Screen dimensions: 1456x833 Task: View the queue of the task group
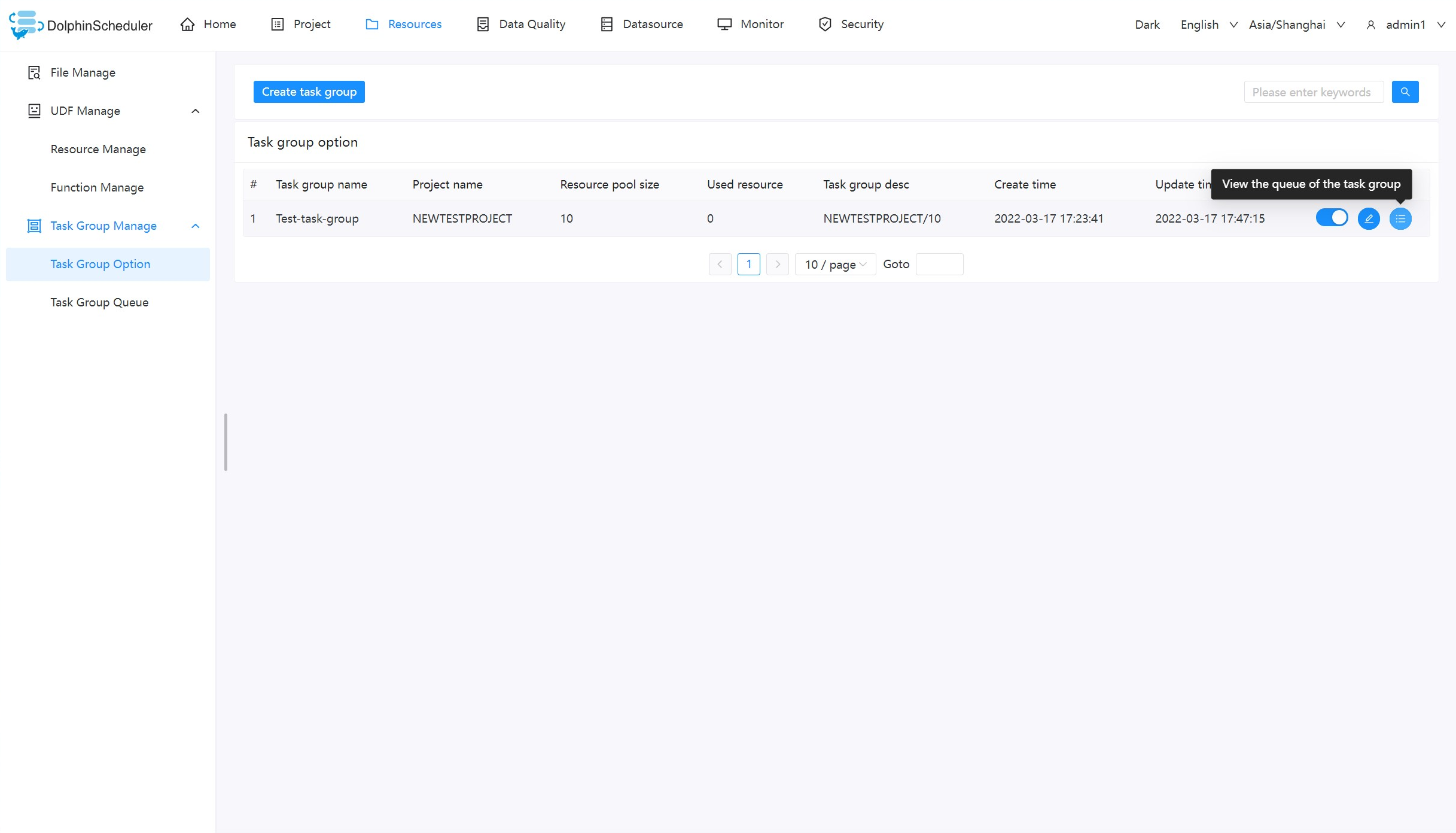(x=1400, y=218)
